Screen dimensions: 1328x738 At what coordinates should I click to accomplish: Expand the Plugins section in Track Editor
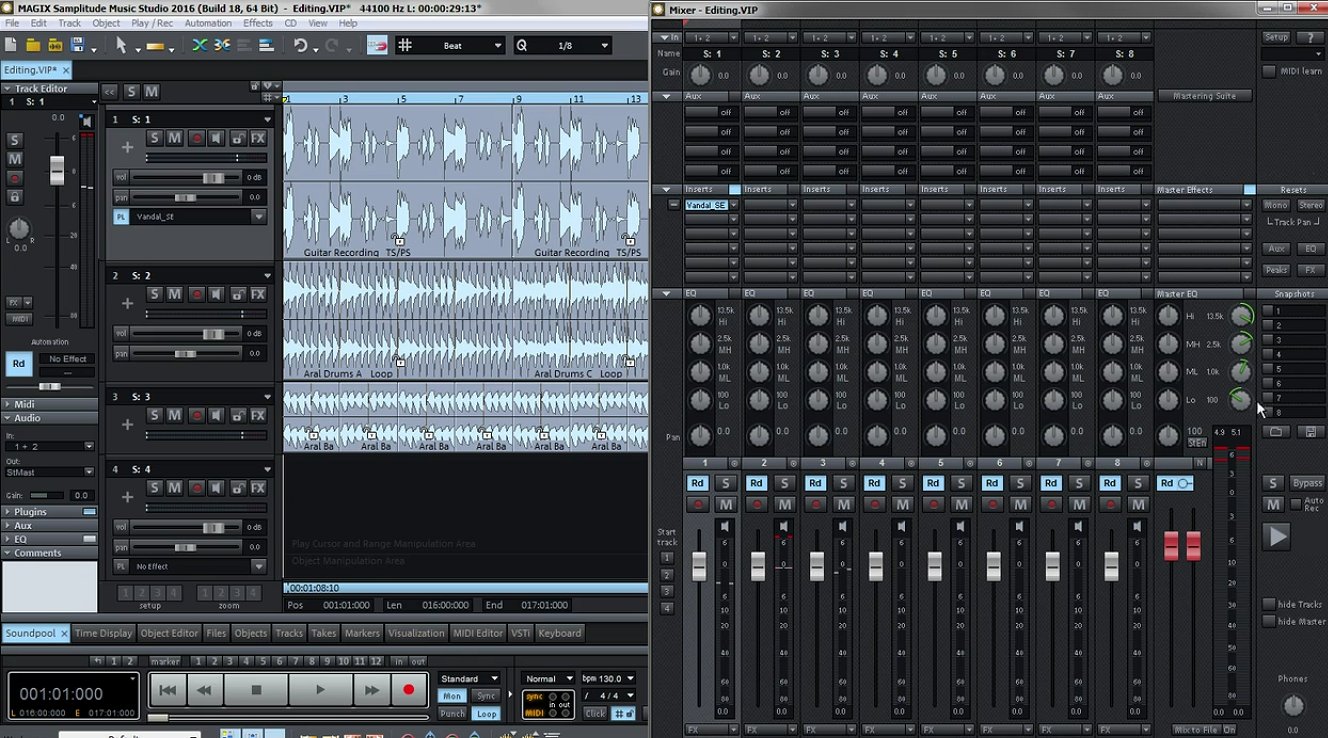49,511
